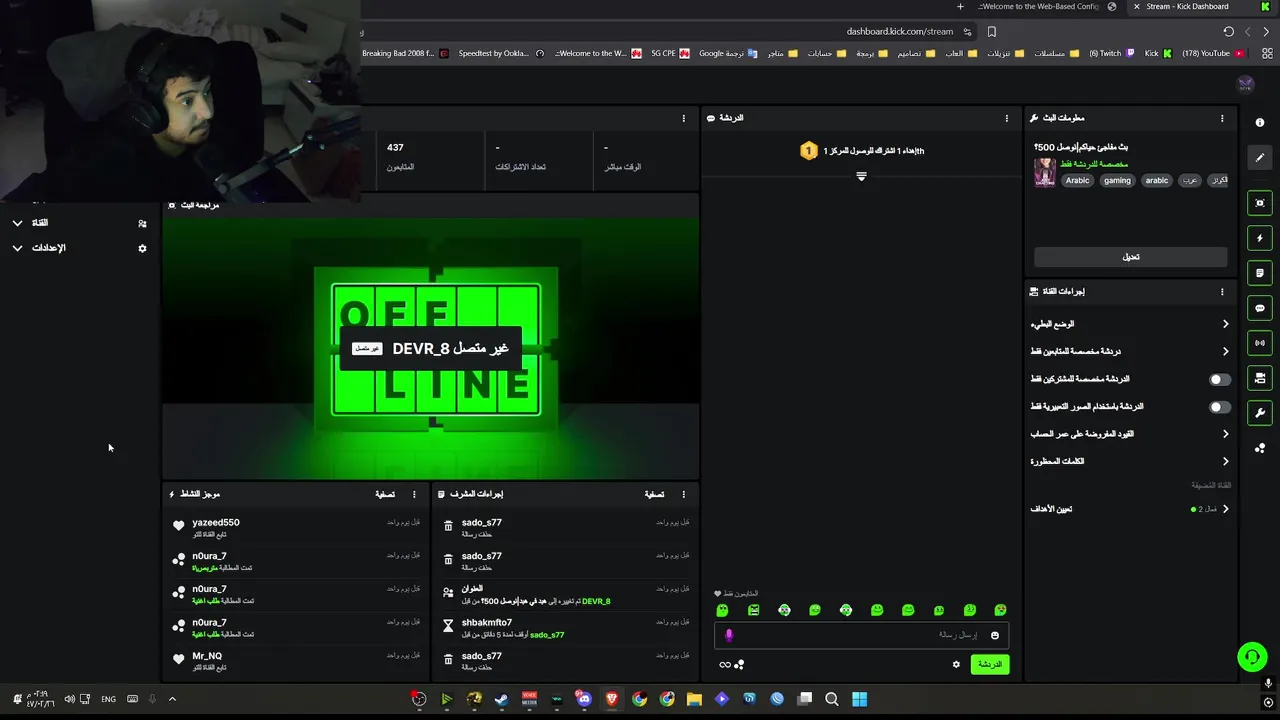The image size is (1280, 720).
Task: Select the gaming tag chip
Action: coord(1117,181)
